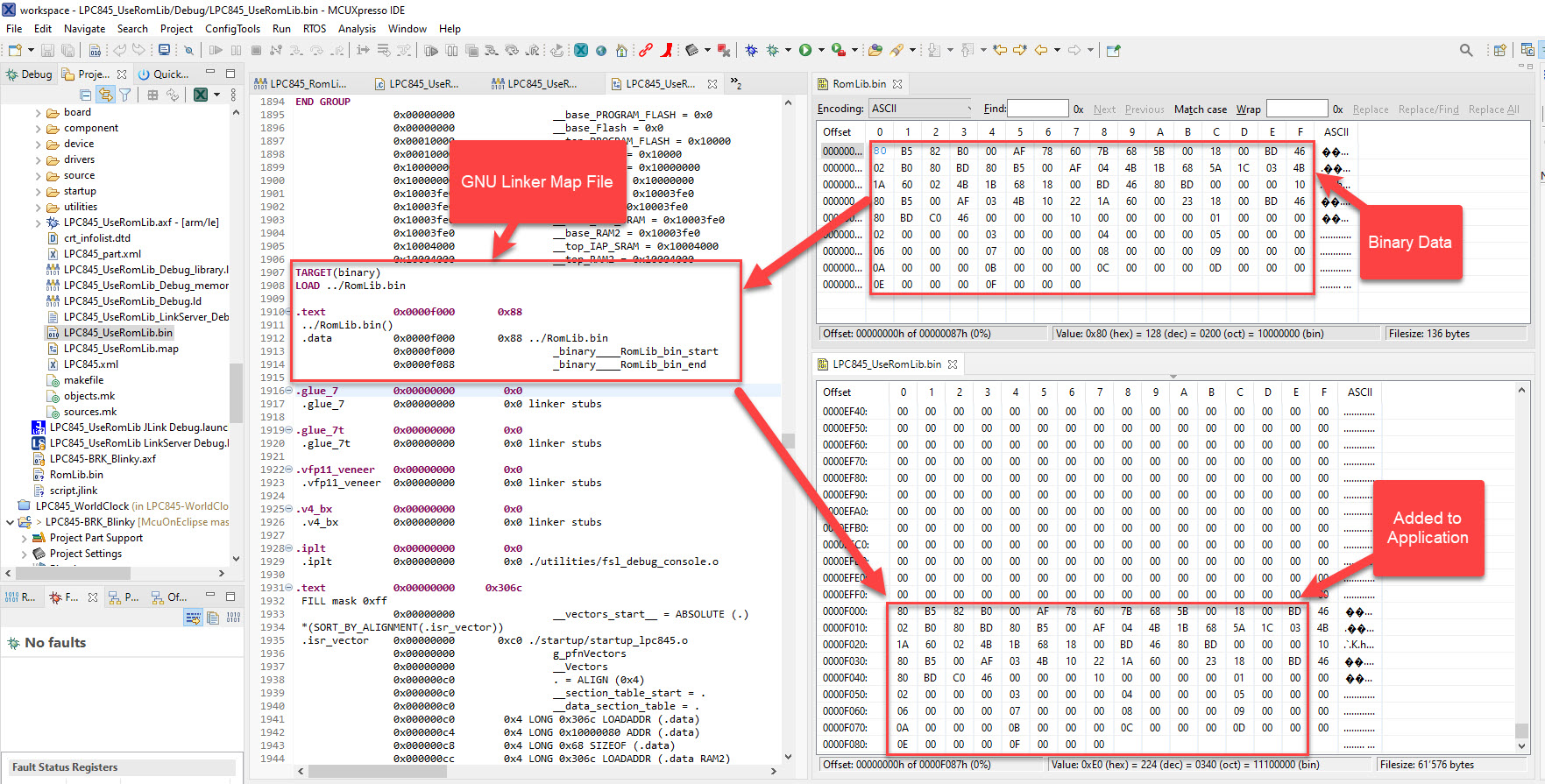Viewport: 1545px width, 784px height.
Task: Open the Encoding ASCII dropdown
Action: point(921,109)
